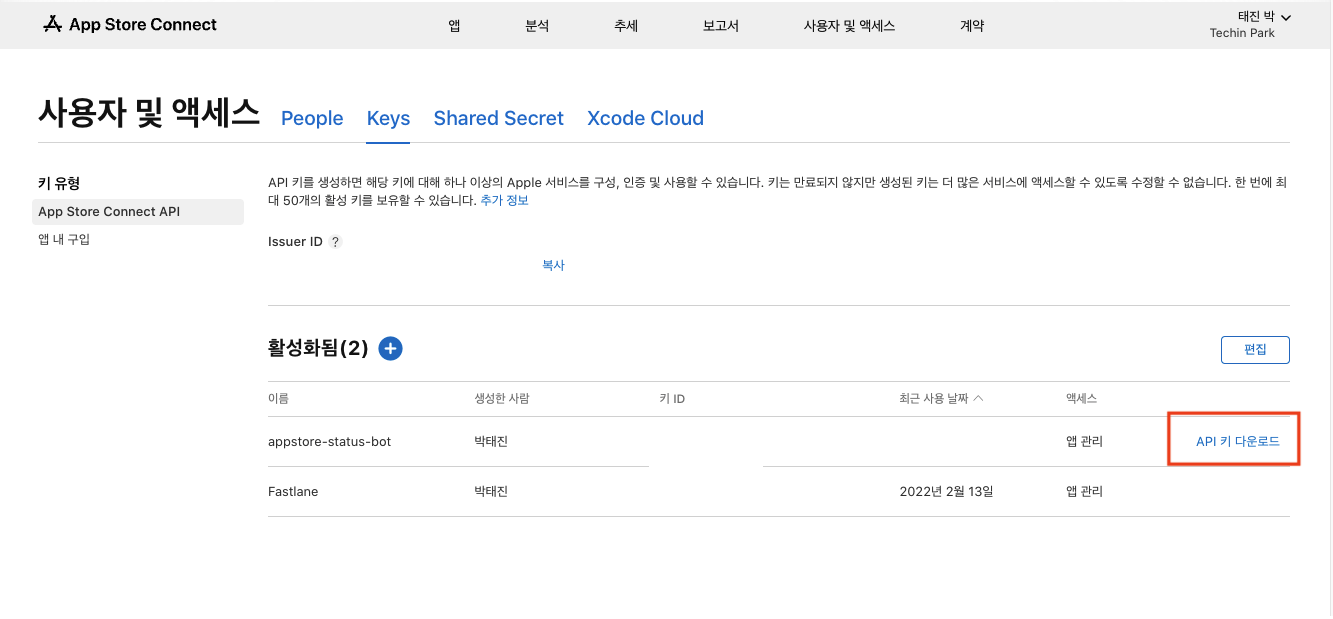Select the Keys tab
1333x619 pixels.
click(388, 118)
